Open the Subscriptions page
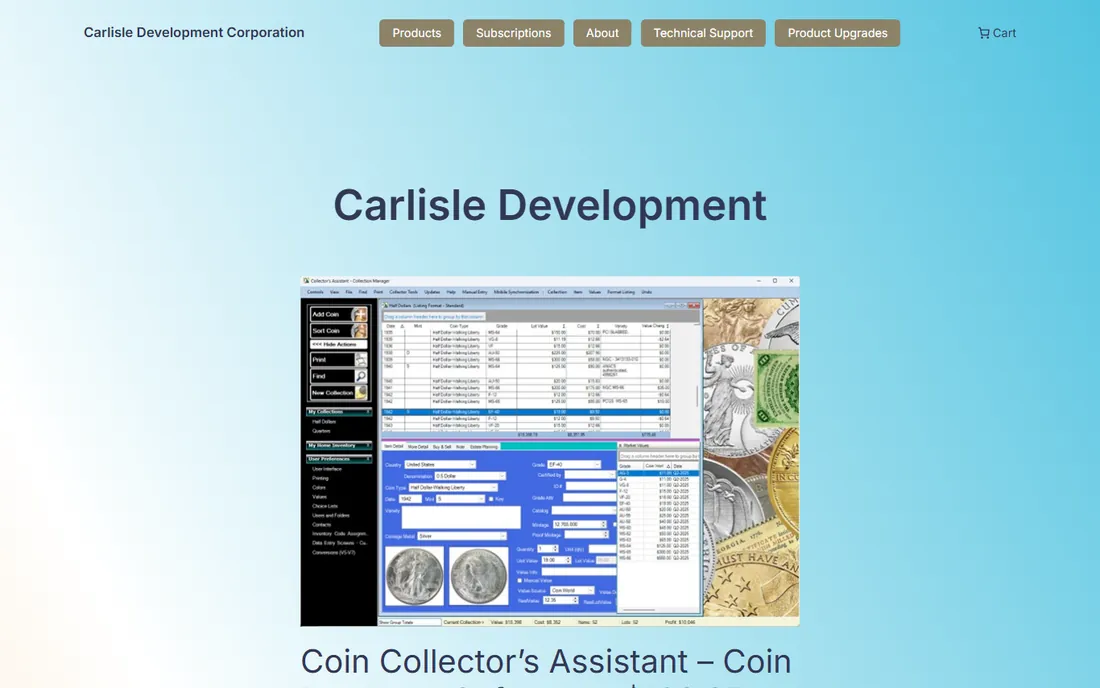The width and height of the screenshot is (1100, 688). pyautogui.click(x=513, y=33)
